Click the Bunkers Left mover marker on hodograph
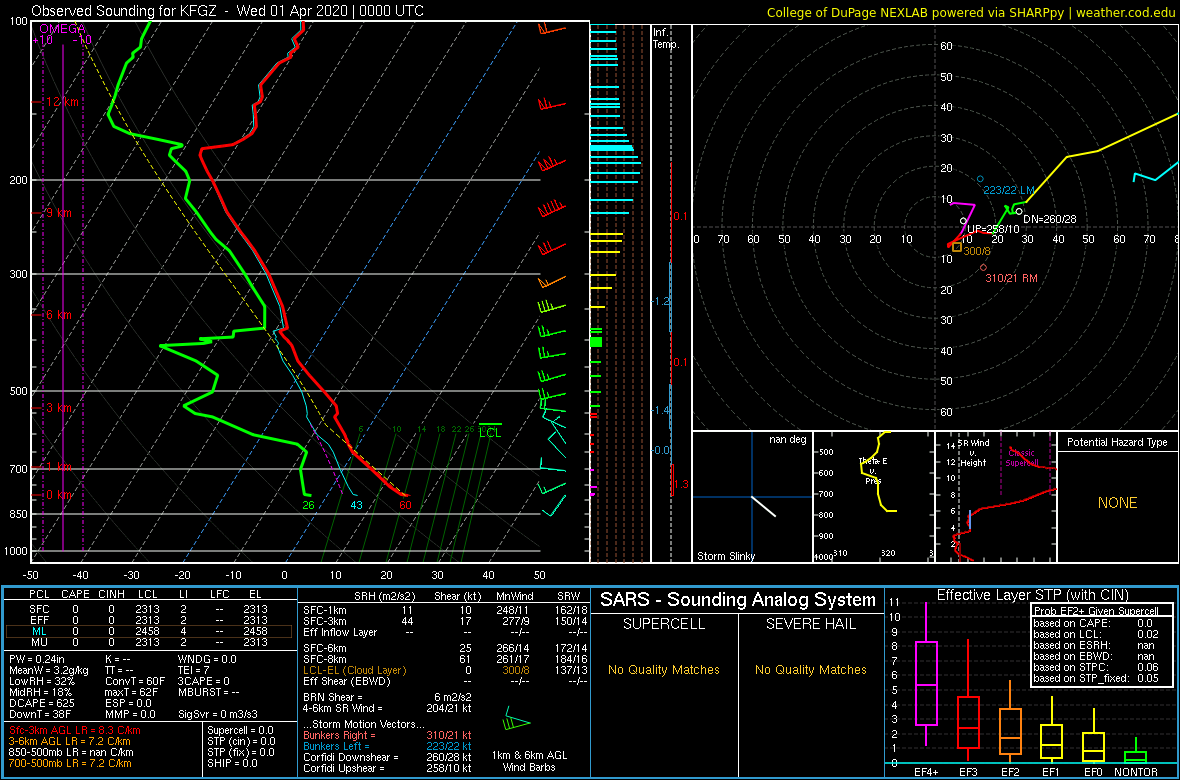Image resolution: width=1180 pixels, height=780 pixels. 980,179
